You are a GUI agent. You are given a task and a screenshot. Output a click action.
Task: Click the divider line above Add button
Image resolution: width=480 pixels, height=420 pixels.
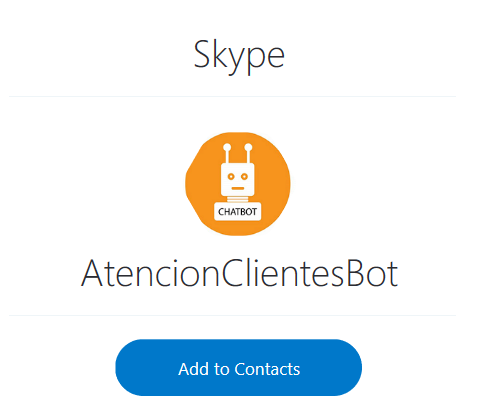pyautogui.click(x=232, y=315)
